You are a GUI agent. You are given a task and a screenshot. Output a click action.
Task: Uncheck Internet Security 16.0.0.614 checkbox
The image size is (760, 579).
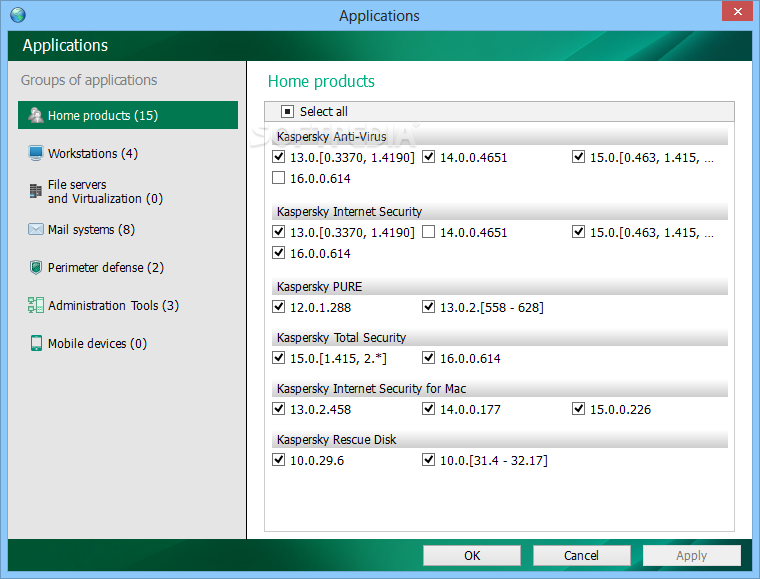[278, 252]
